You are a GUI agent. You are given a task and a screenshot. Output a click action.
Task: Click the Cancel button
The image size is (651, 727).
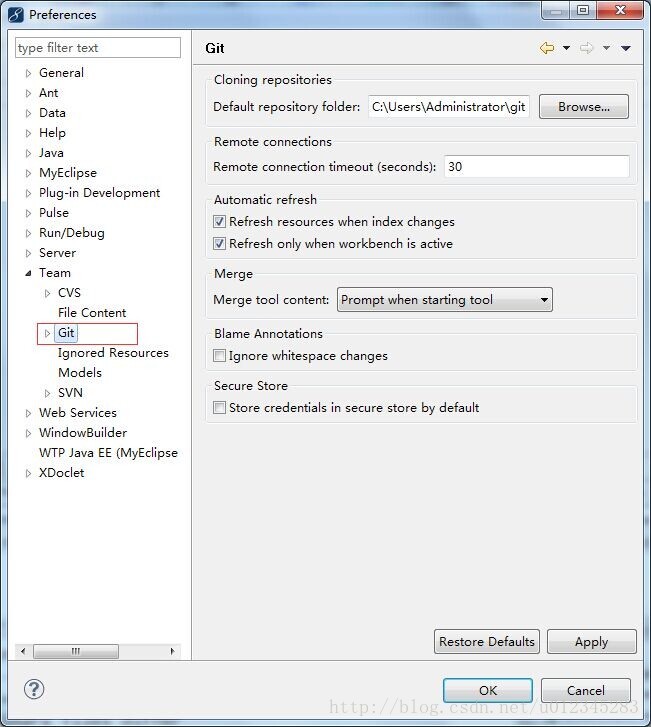tap(586, 691)
